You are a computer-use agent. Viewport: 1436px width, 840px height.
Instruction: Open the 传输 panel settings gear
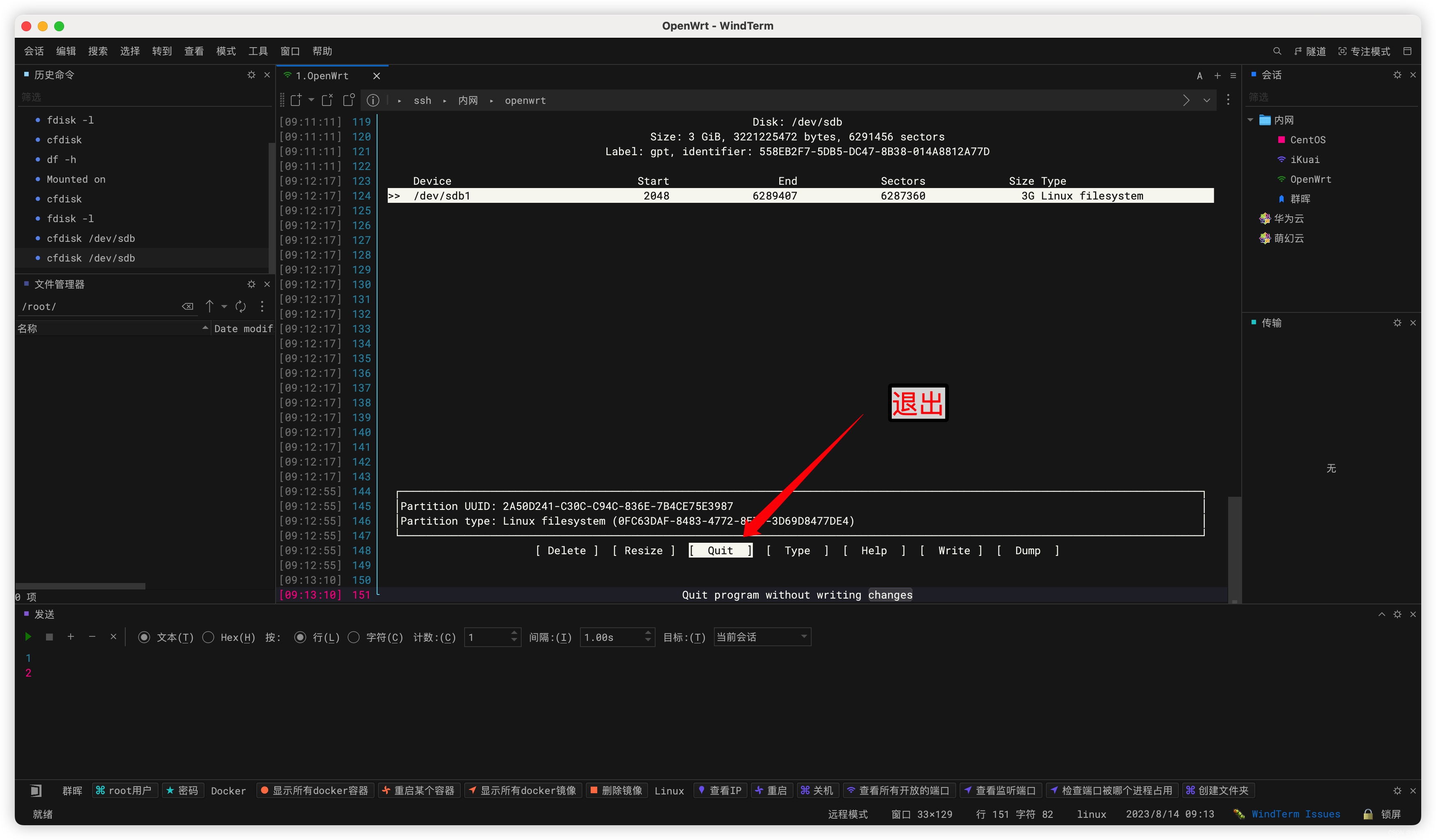point(1397,323)
